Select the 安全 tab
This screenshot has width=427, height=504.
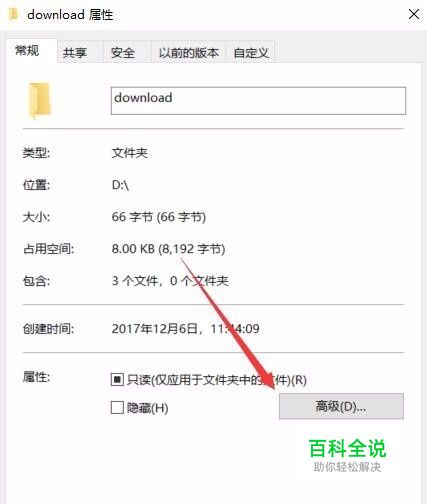point(123,53)
